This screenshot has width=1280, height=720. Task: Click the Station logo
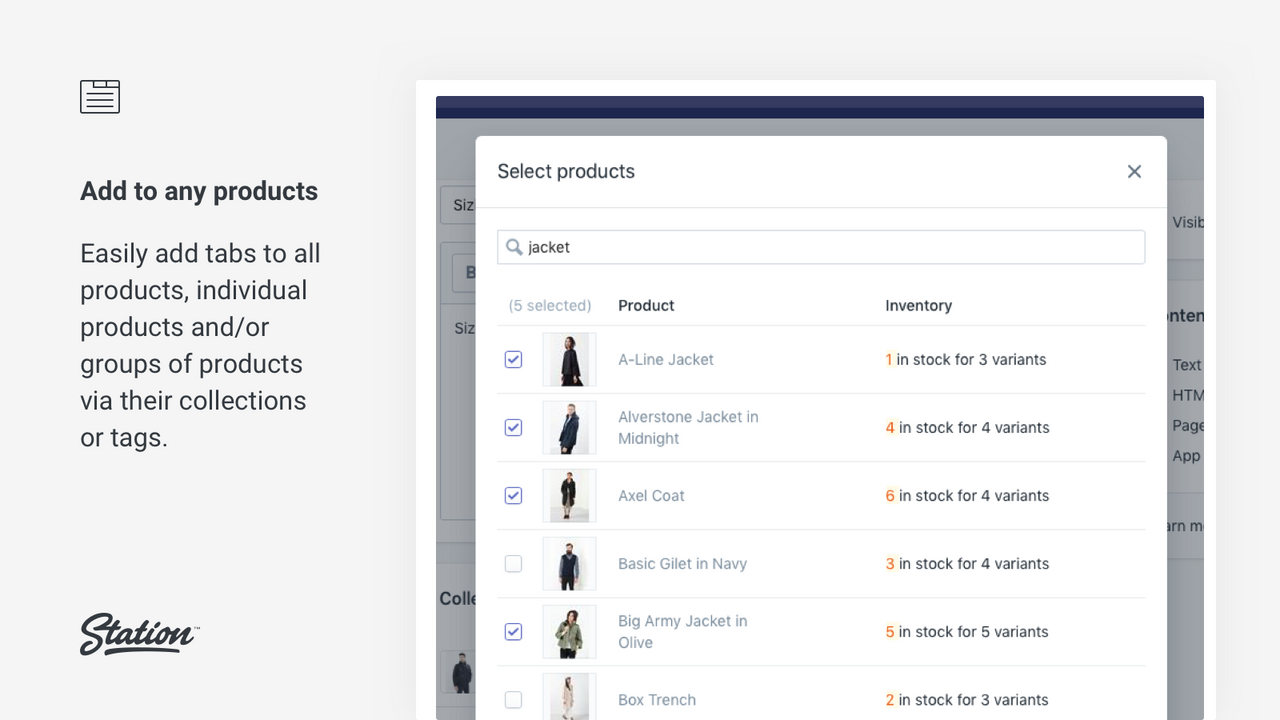click(x=138, y=634)
